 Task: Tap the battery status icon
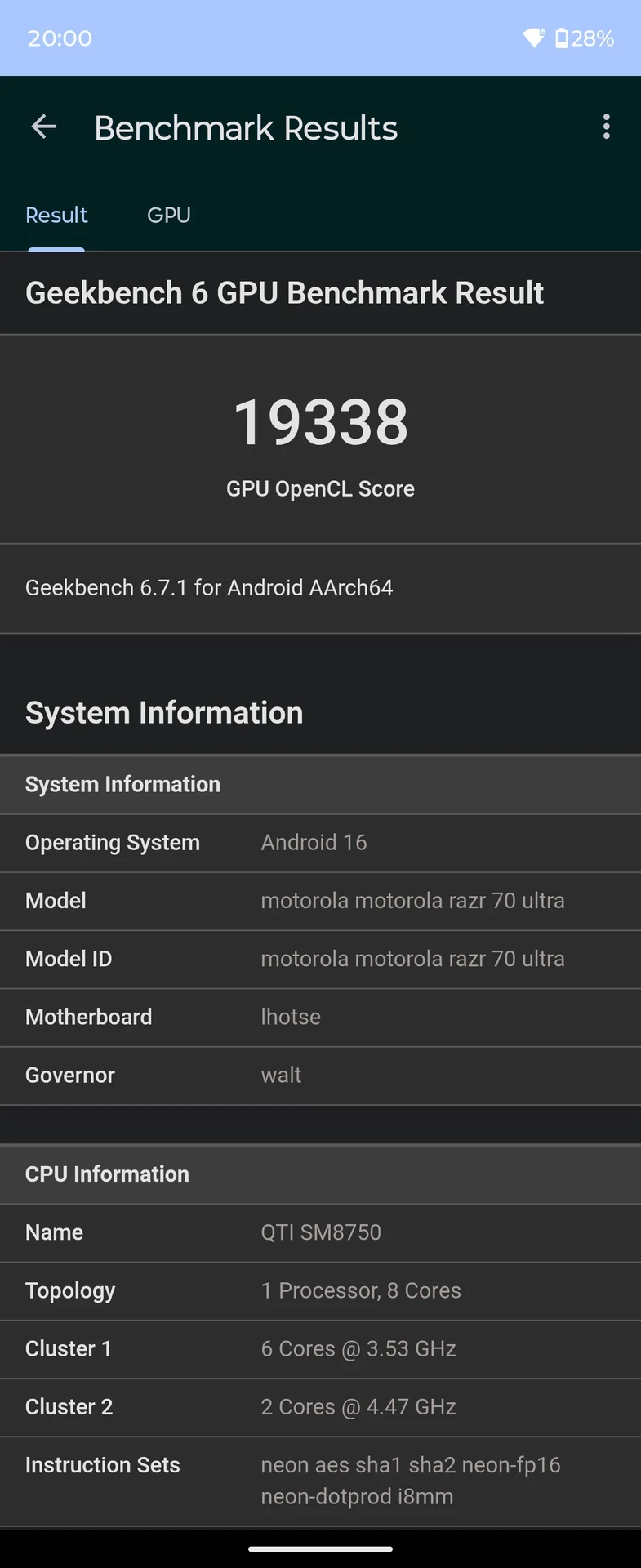(561, 38)
